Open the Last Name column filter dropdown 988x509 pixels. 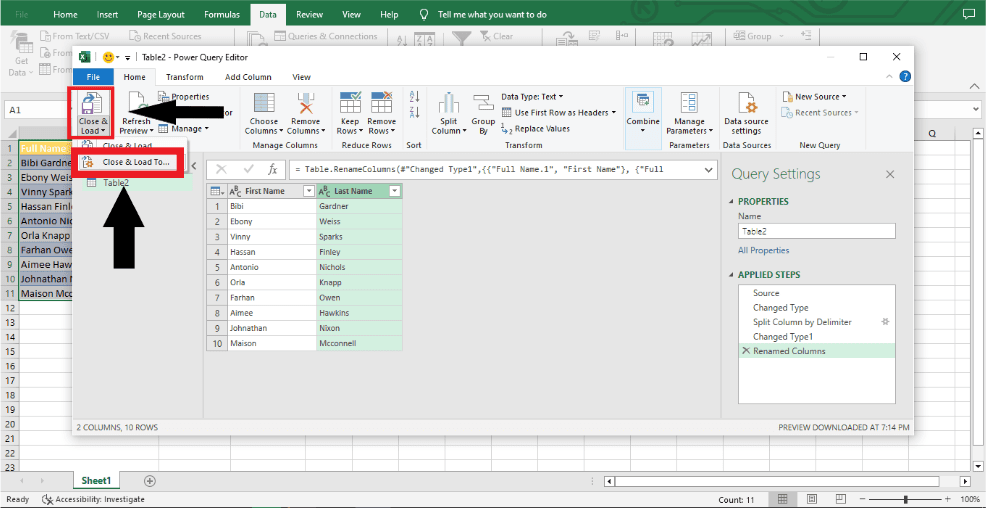tap(395, 191)
